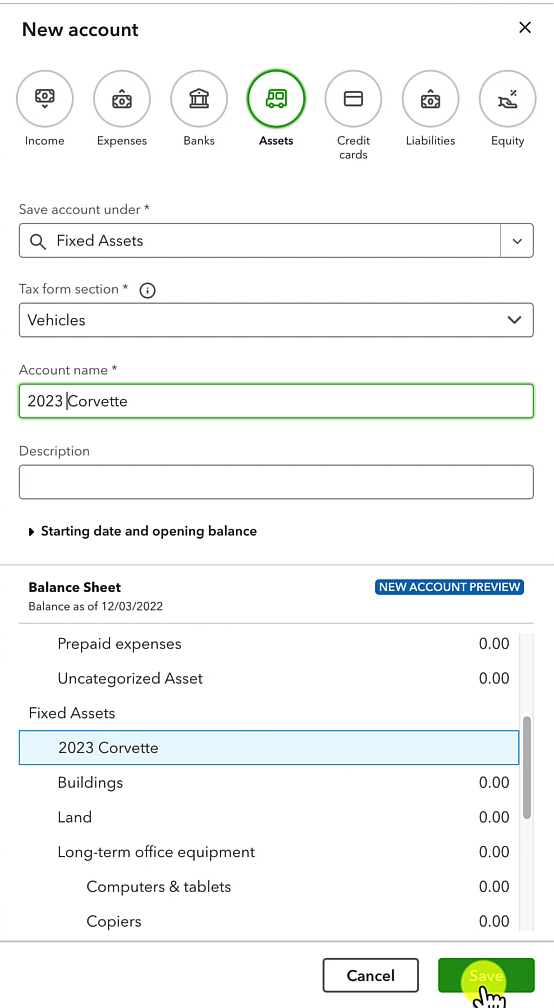554x1008 pixels.
Task: Select the Income account type icon
Action: tap(44, 98)
